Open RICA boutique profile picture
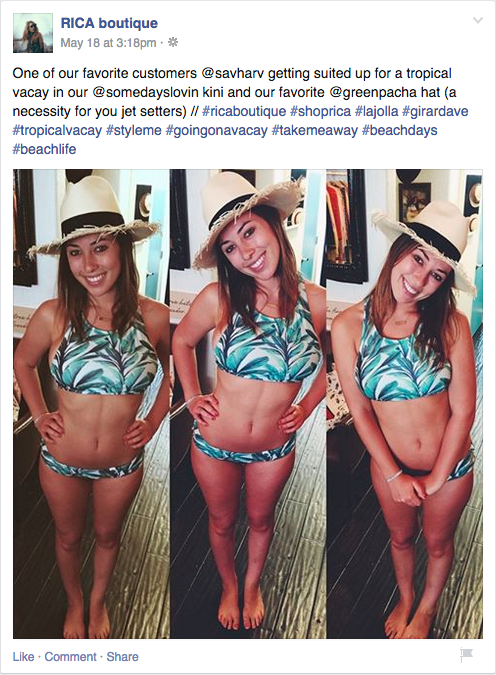Viewport: 496px width, 675px height. pos(33,33)
